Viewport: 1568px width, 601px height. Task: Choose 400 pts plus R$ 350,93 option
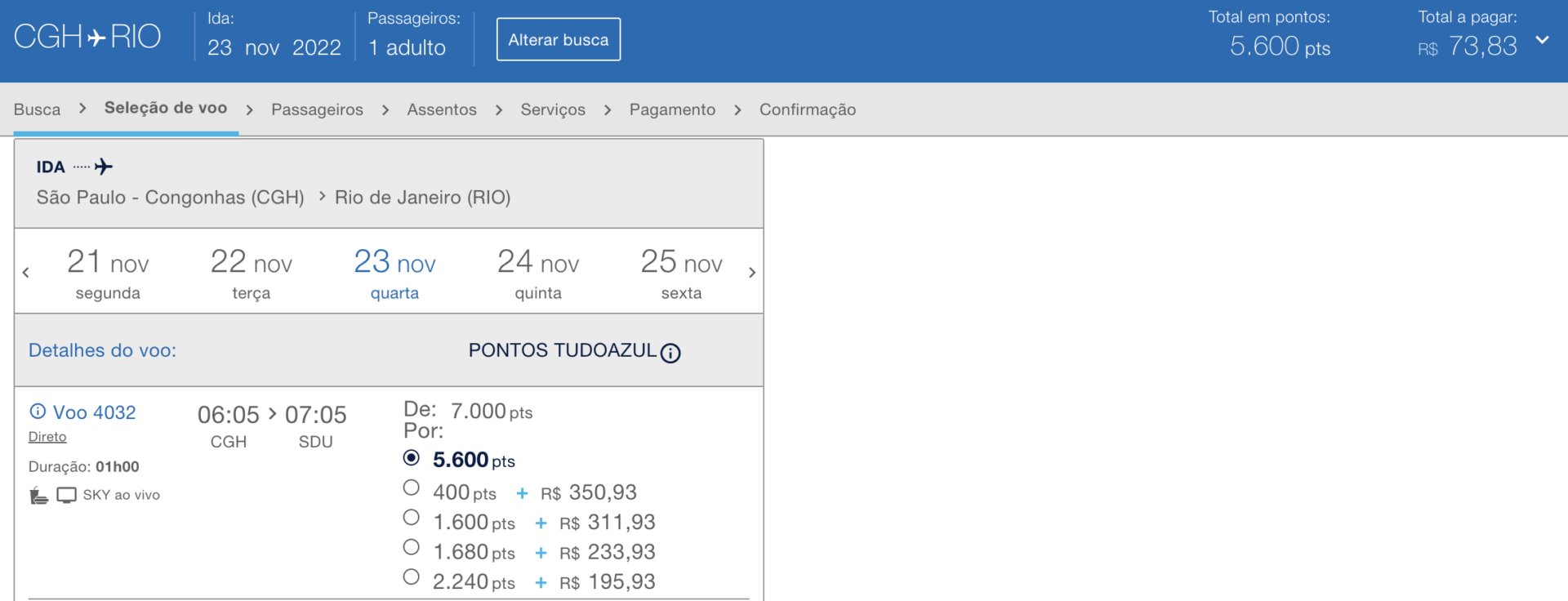tap(412, 488)
